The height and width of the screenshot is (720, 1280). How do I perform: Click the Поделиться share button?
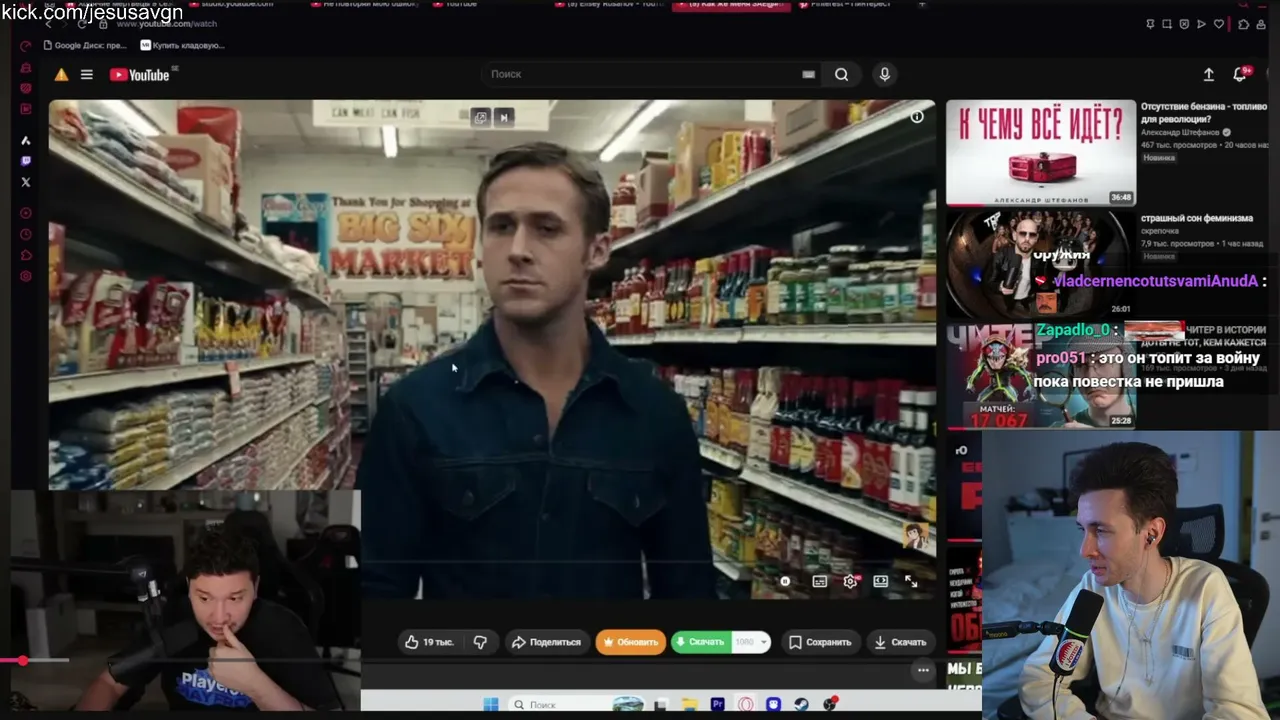[x=546, y=642]
